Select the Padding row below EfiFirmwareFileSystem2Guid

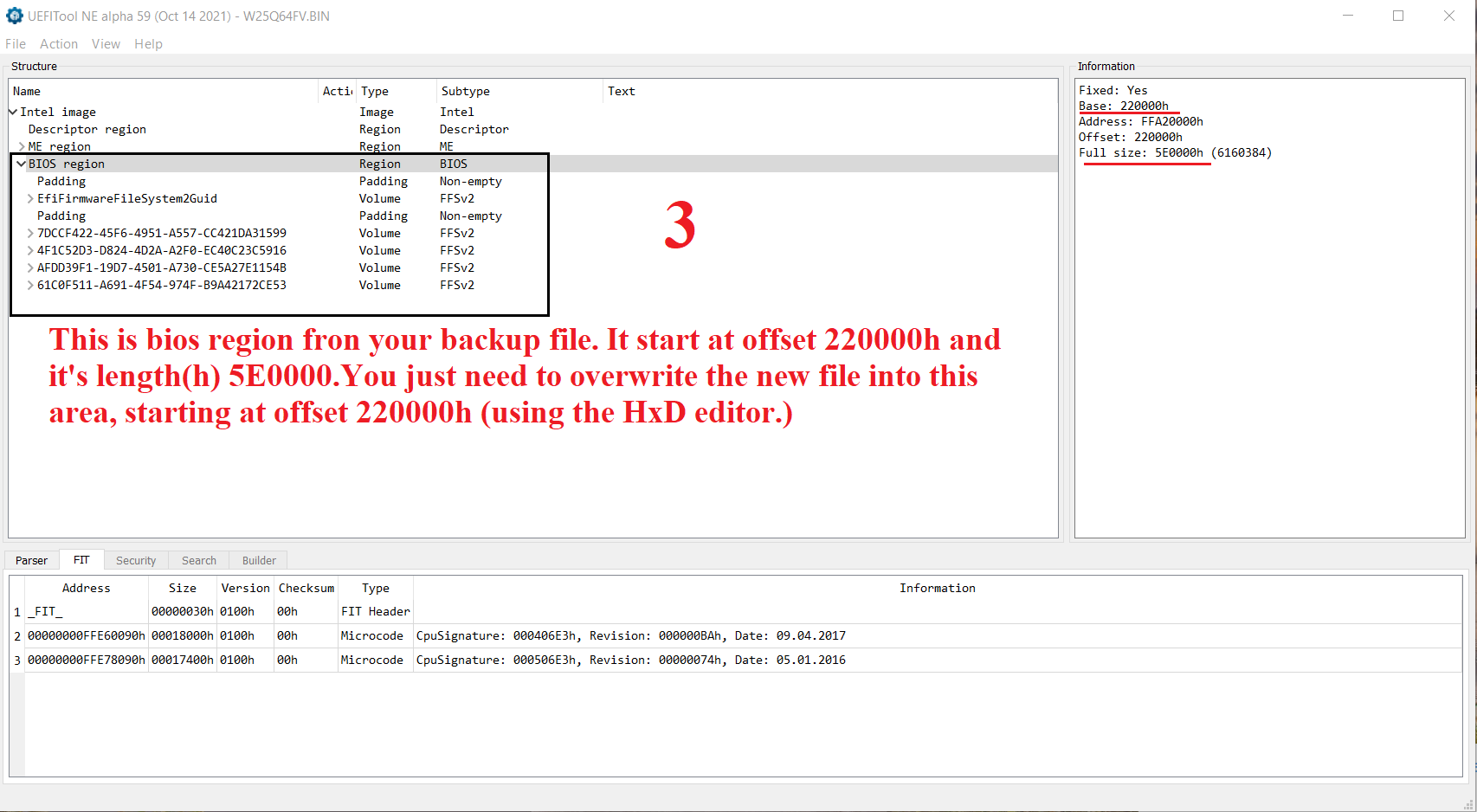[x=533, y=216]
